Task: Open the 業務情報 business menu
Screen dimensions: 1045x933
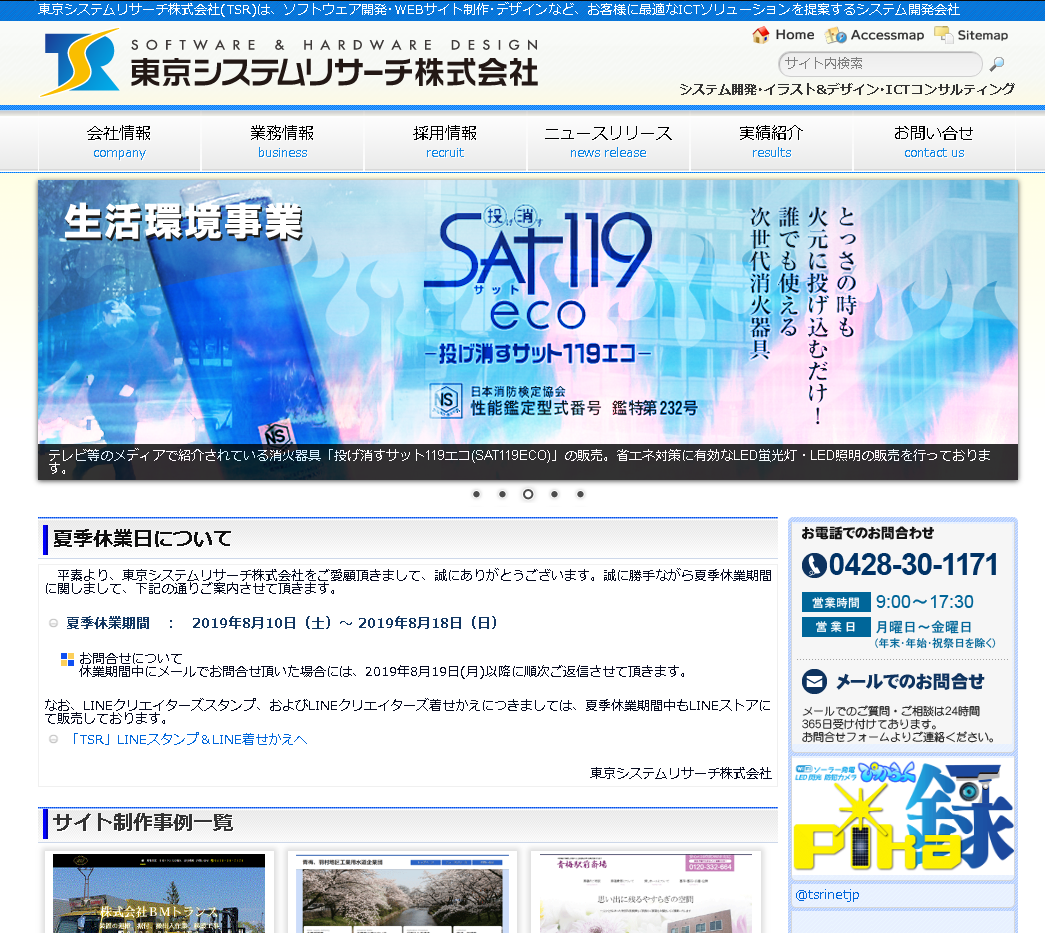Action: point(283,143)
